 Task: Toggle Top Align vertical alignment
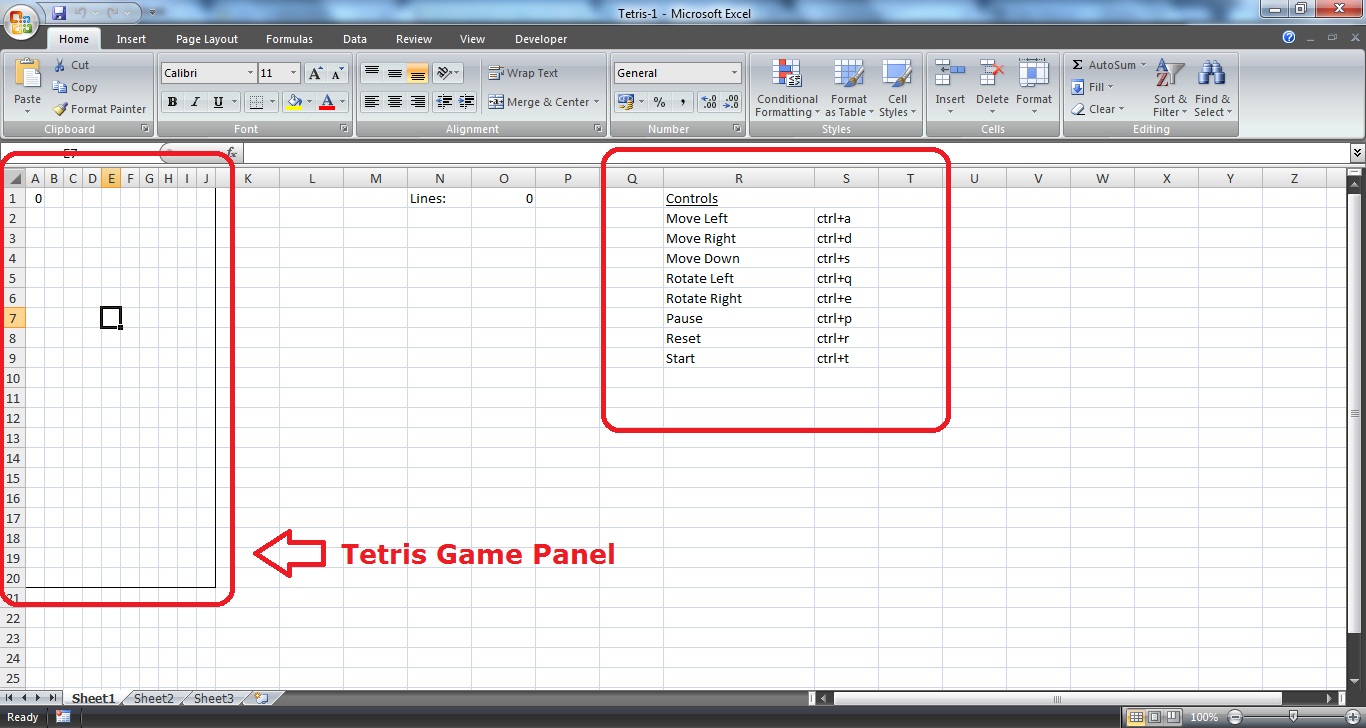[x=371, y=73]
